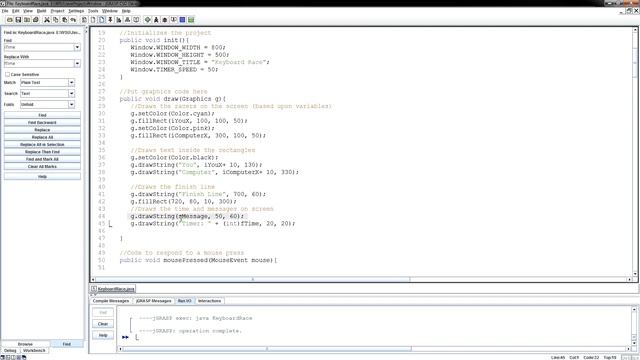Open the Edit menu
Screen dimensions: 640x360
click(x=16, y=11)
